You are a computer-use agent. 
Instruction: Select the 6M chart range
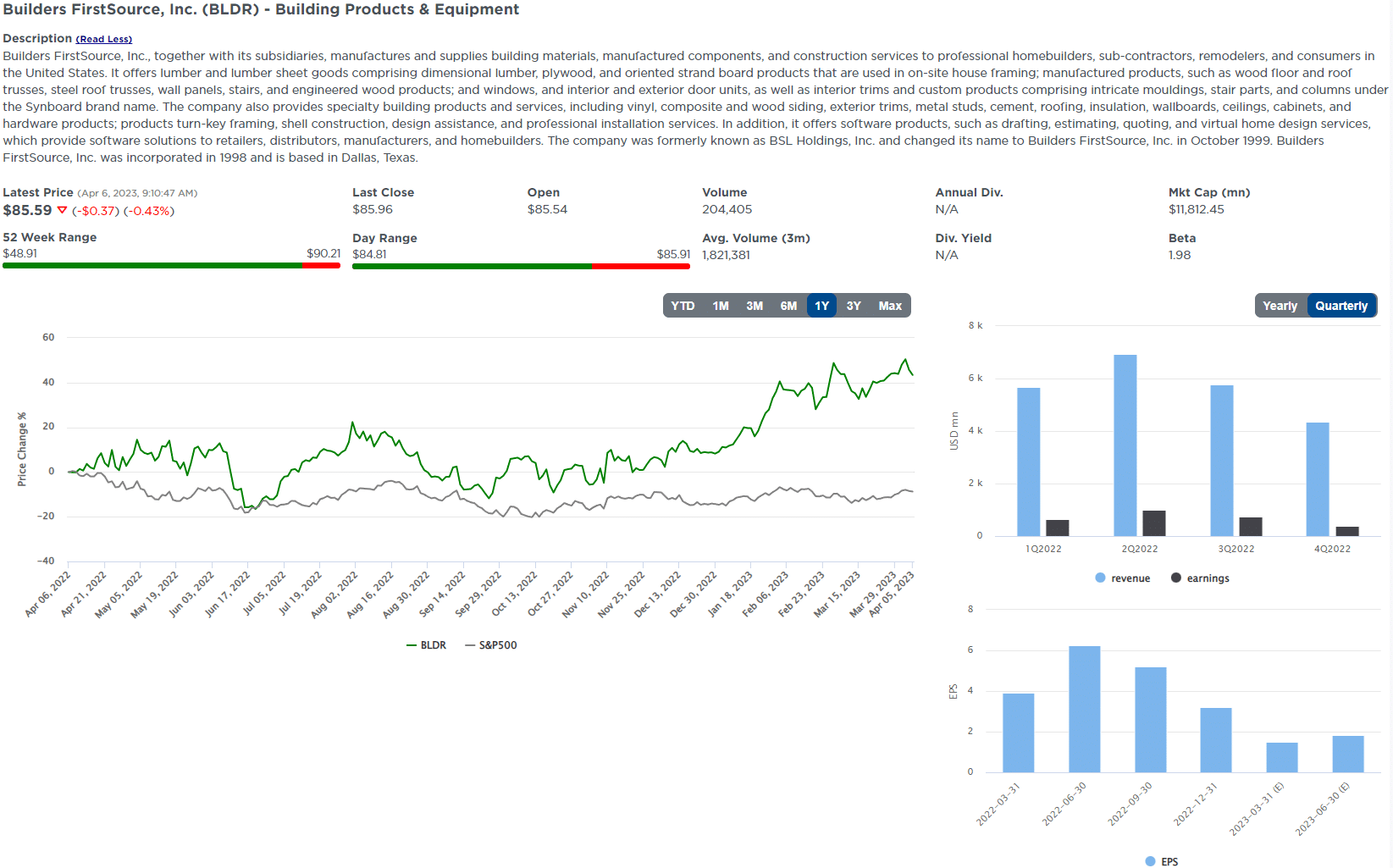pos(788,306)
